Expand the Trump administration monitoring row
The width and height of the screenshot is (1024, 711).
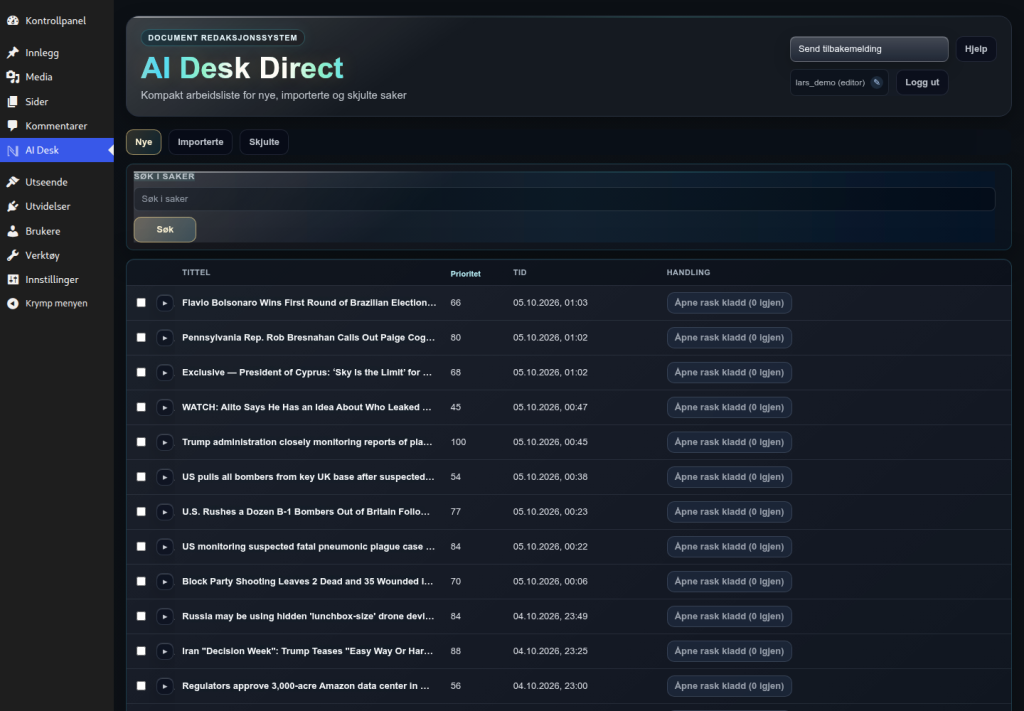pos(165,442)
